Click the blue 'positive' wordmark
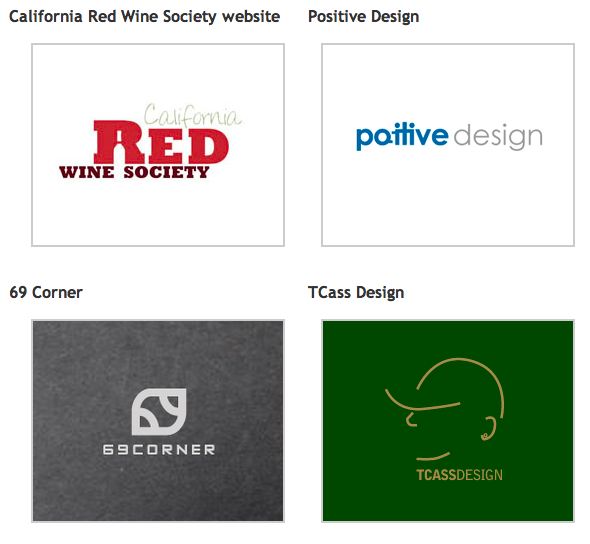This screenshot has height=544, width=590. [402, 136]
